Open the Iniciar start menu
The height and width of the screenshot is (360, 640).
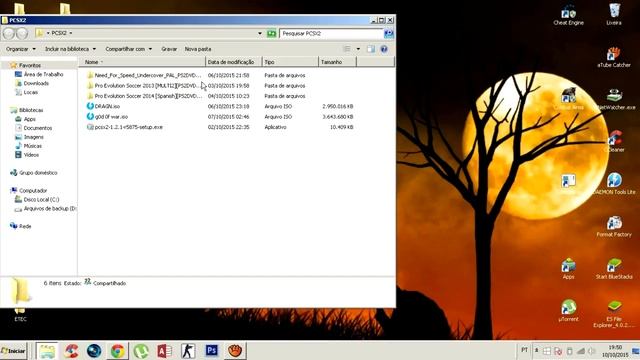click(x=13, y=351)
